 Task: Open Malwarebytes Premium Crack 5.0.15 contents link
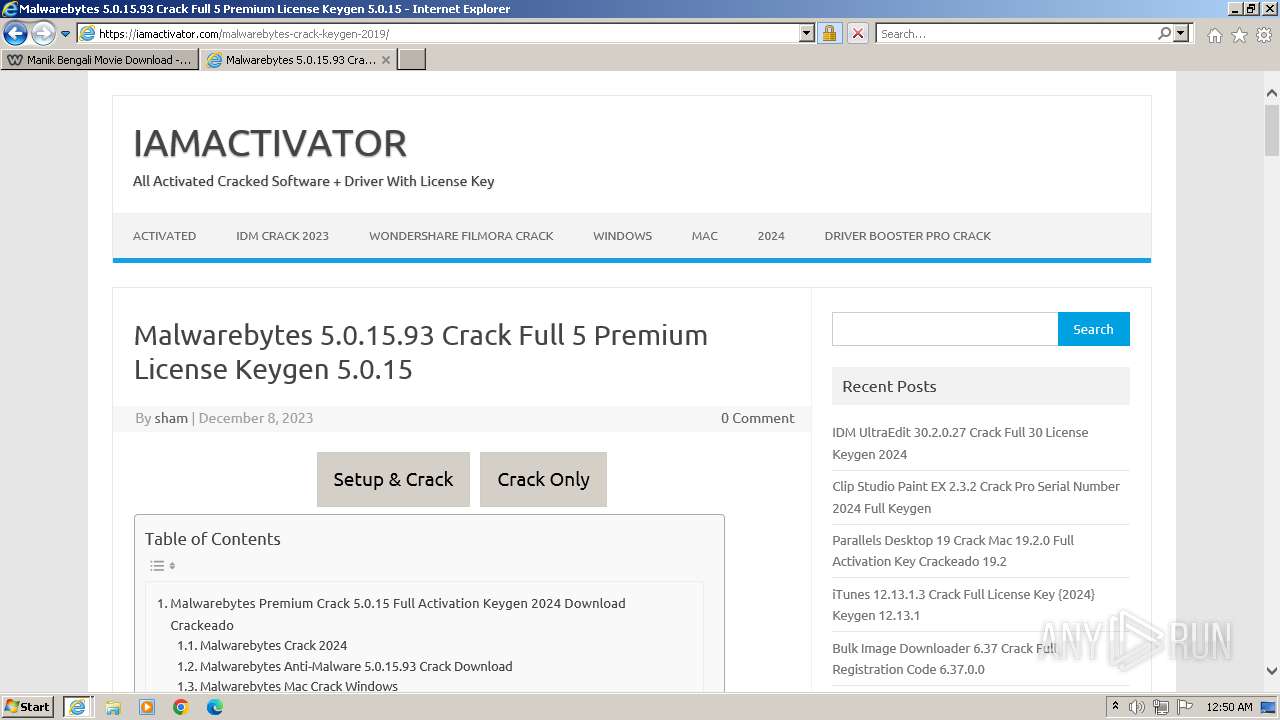coord(397,614)
